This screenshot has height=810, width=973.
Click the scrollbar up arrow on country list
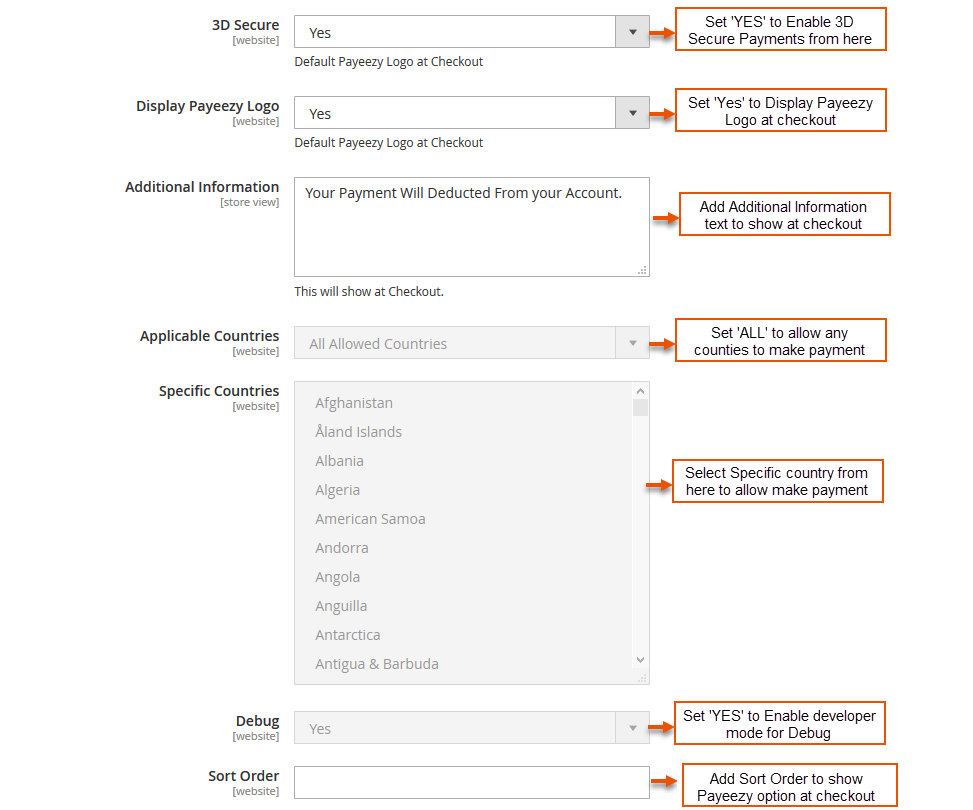click(640, 390)
